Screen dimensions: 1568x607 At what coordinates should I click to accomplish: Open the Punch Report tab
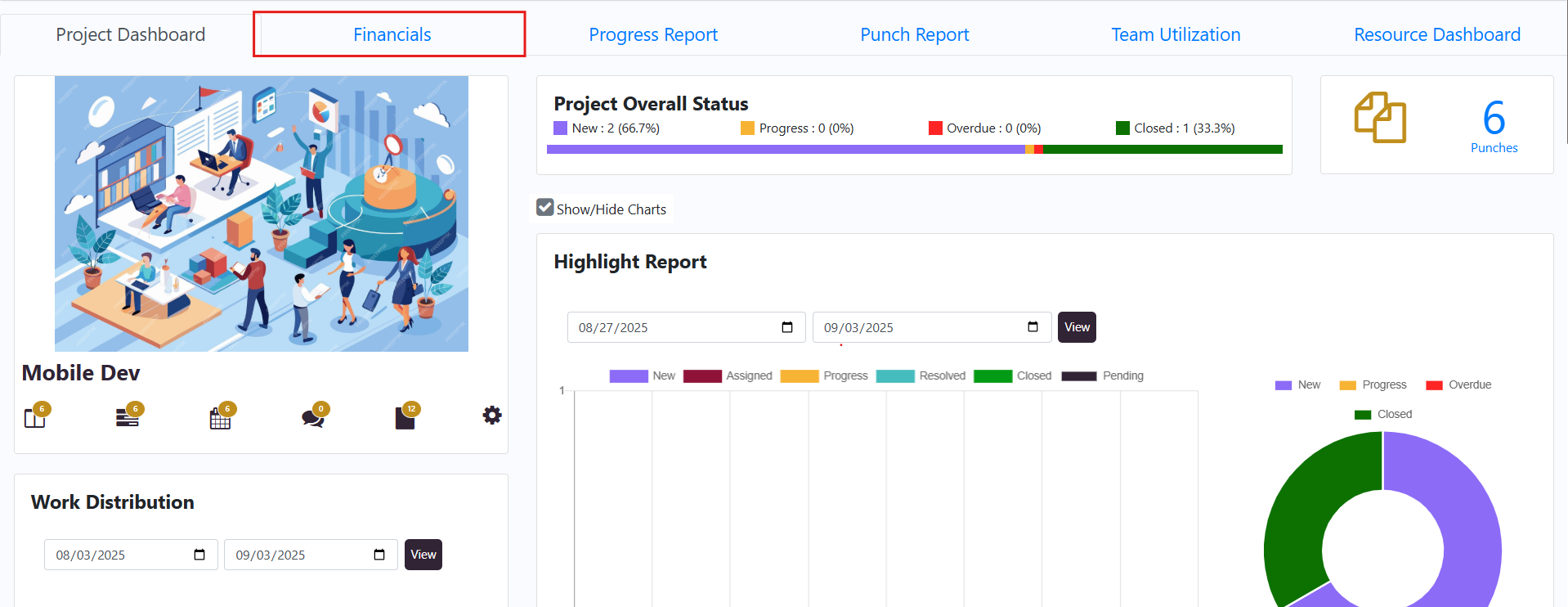[x=915, y=34]
